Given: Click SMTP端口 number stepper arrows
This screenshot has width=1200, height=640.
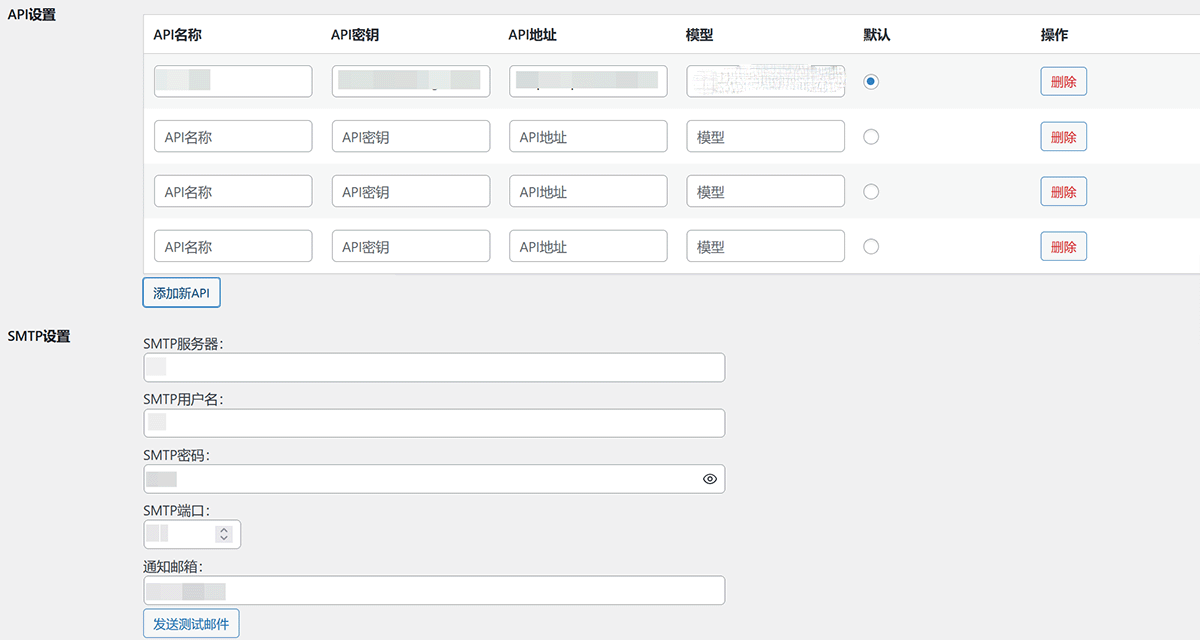Looking at the screenshot, I should 224,534.
